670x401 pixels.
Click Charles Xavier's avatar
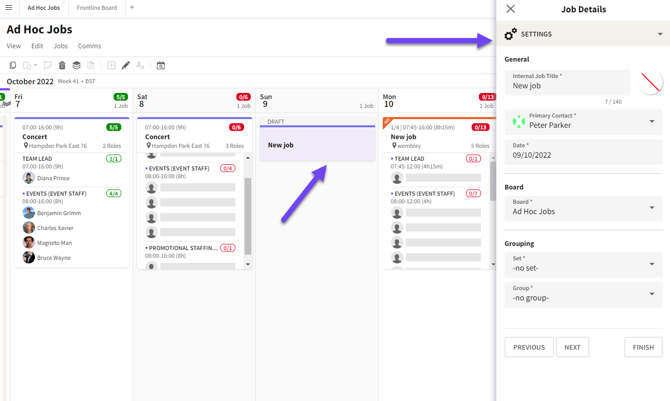tap(29, 227)
